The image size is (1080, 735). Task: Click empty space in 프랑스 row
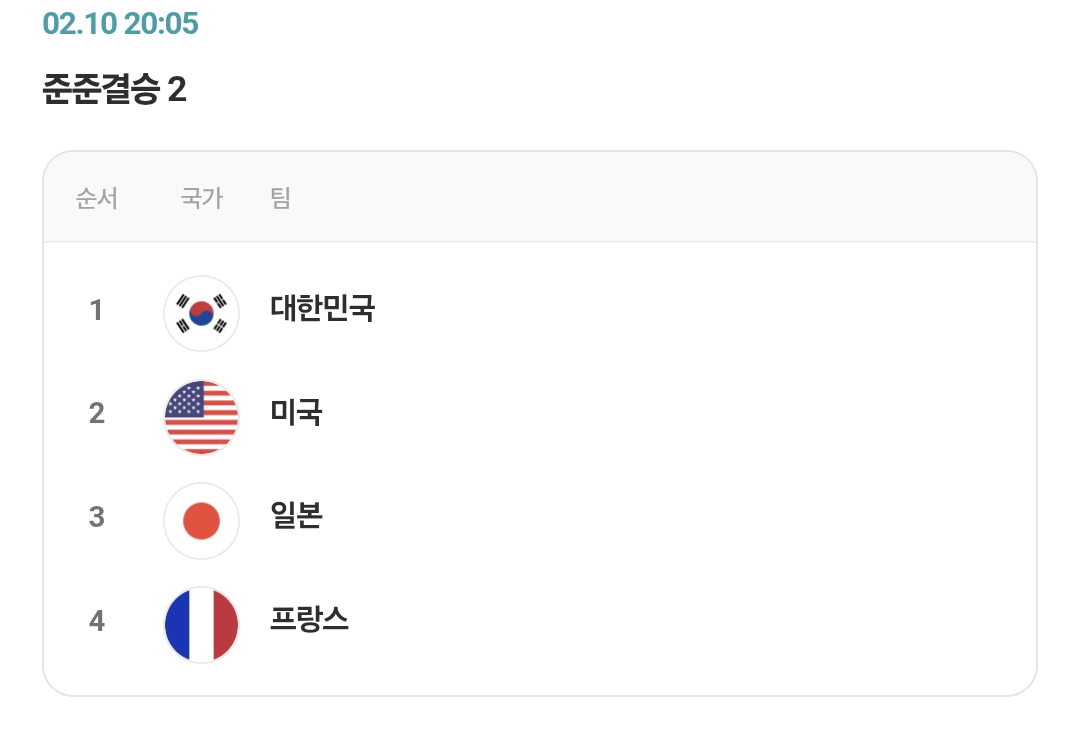pos(689,624)
